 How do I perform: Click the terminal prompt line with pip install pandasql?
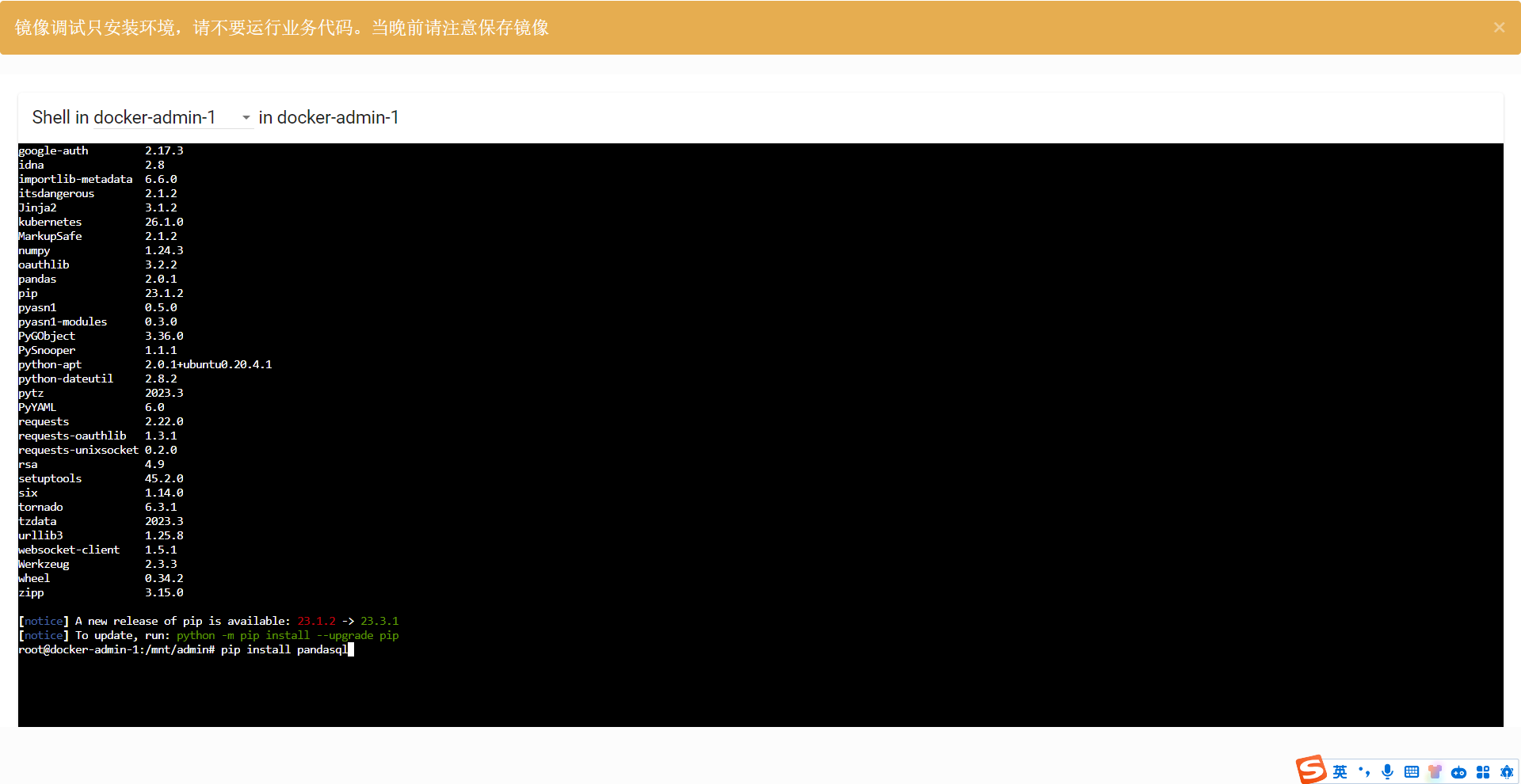pos(185,649)
